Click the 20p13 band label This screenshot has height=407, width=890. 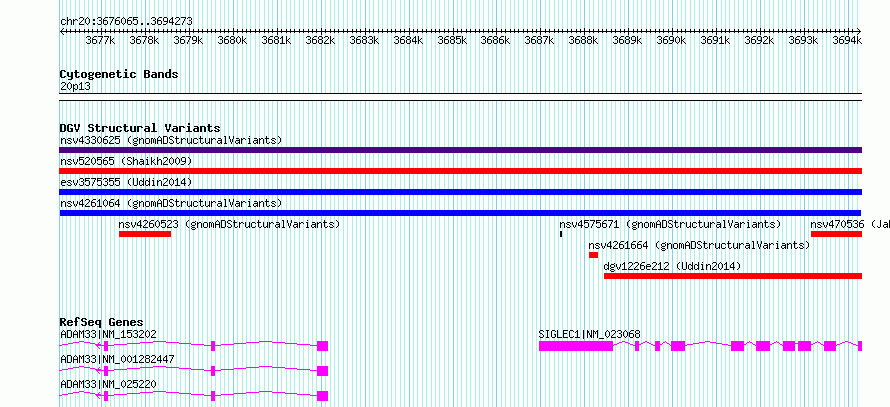[x=75, y=87]
